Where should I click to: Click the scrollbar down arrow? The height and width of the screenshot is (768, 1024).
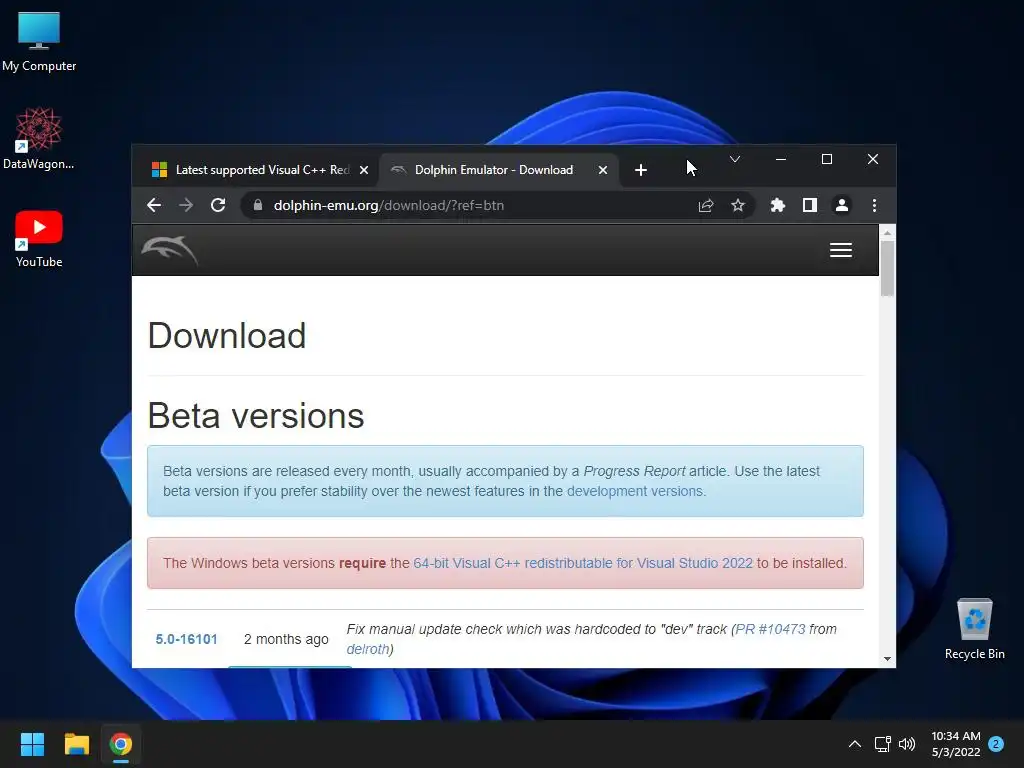point(887,659)
